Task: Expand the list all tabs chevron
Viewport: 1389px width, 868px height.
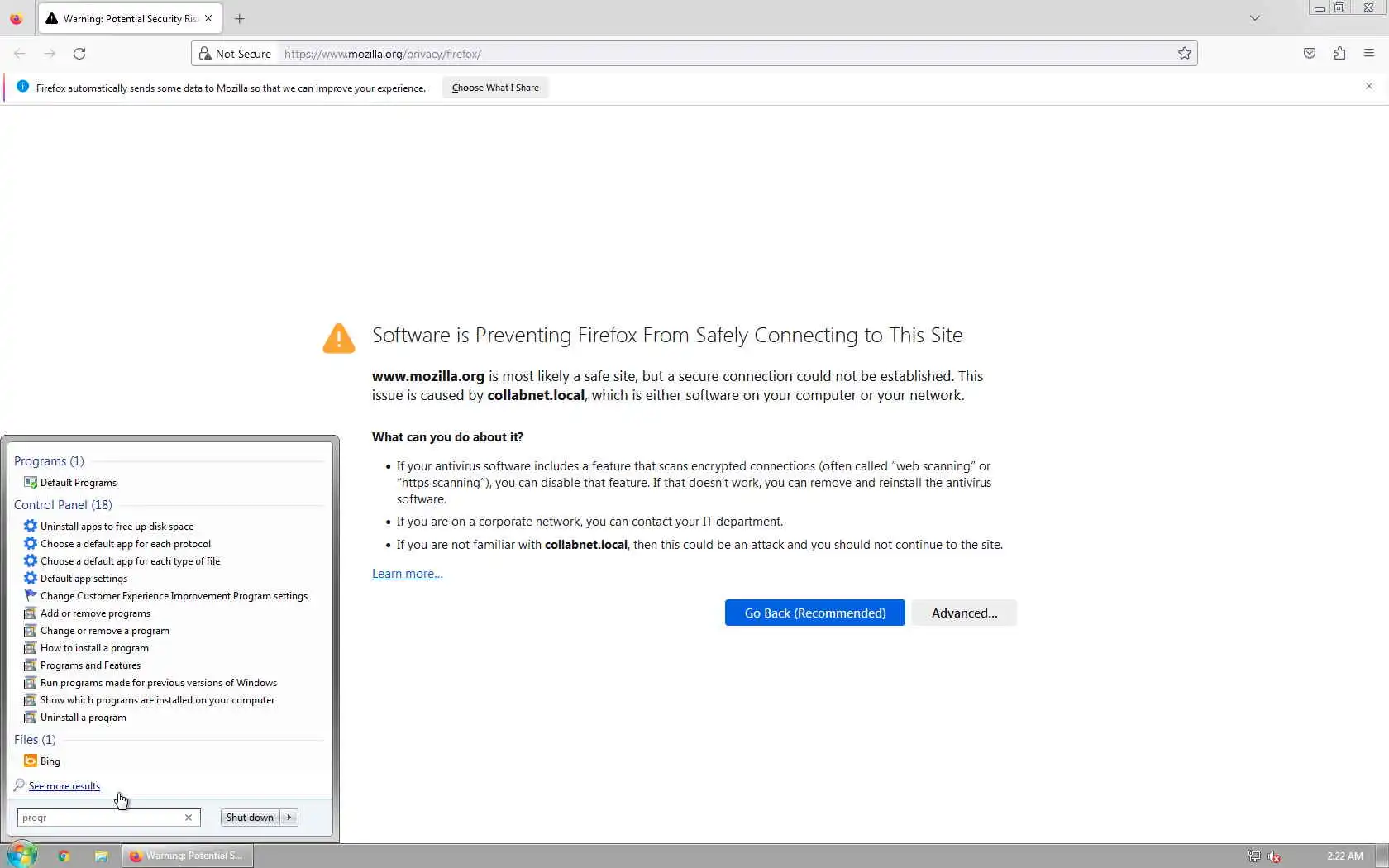Action: (1255, 18)
